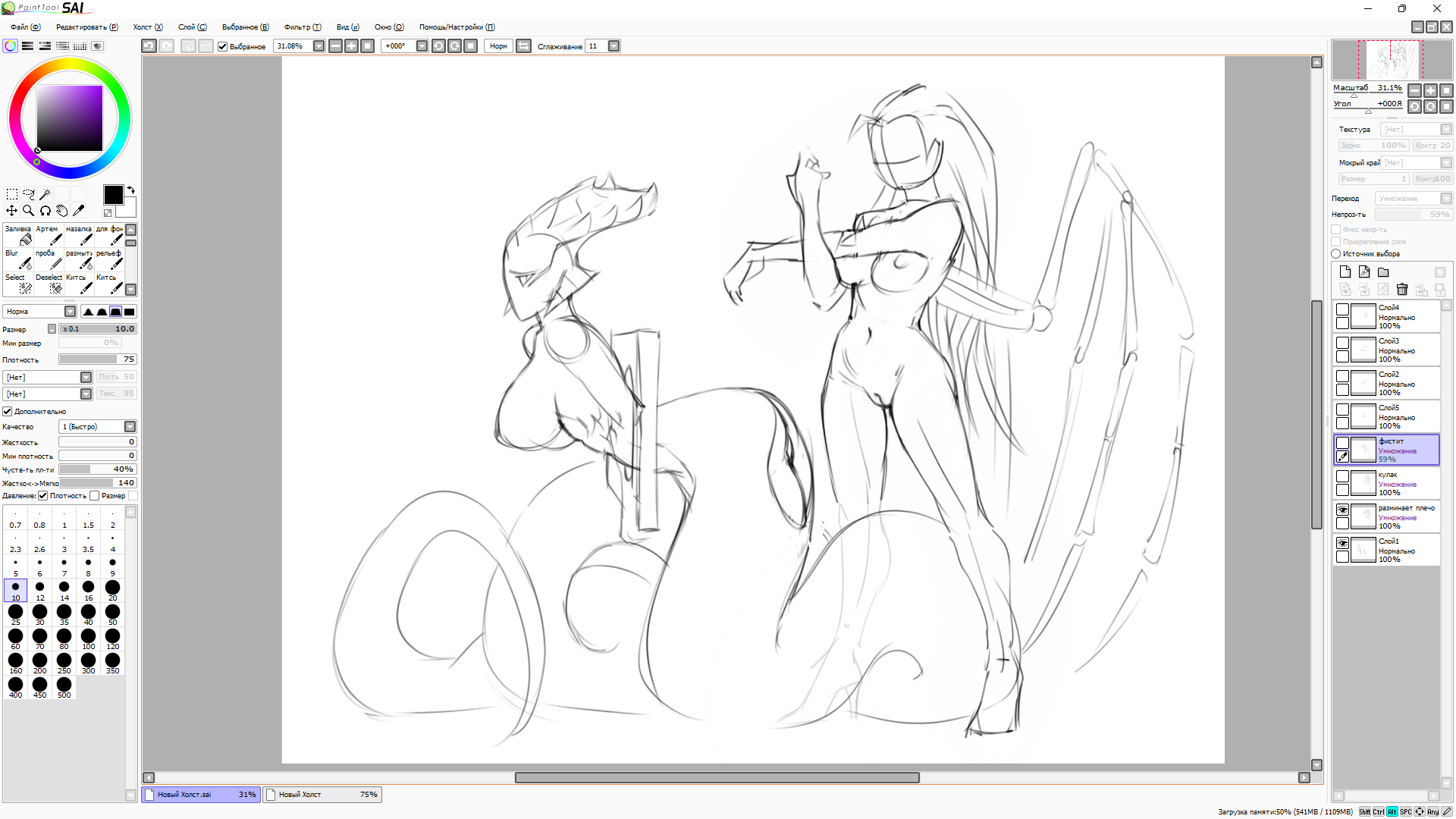Image resolution: width=1456 pixels, height=819 pixels.
Task: Select the lasso selection tool
Action: pyautogui.click(x=29, y=194)
